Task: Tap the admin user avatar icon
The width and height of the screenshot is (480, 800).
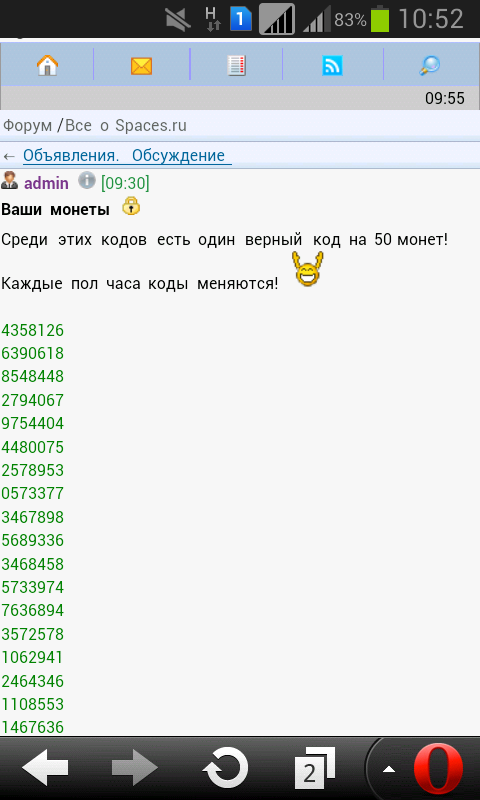Action: click(x=9, y=181)
